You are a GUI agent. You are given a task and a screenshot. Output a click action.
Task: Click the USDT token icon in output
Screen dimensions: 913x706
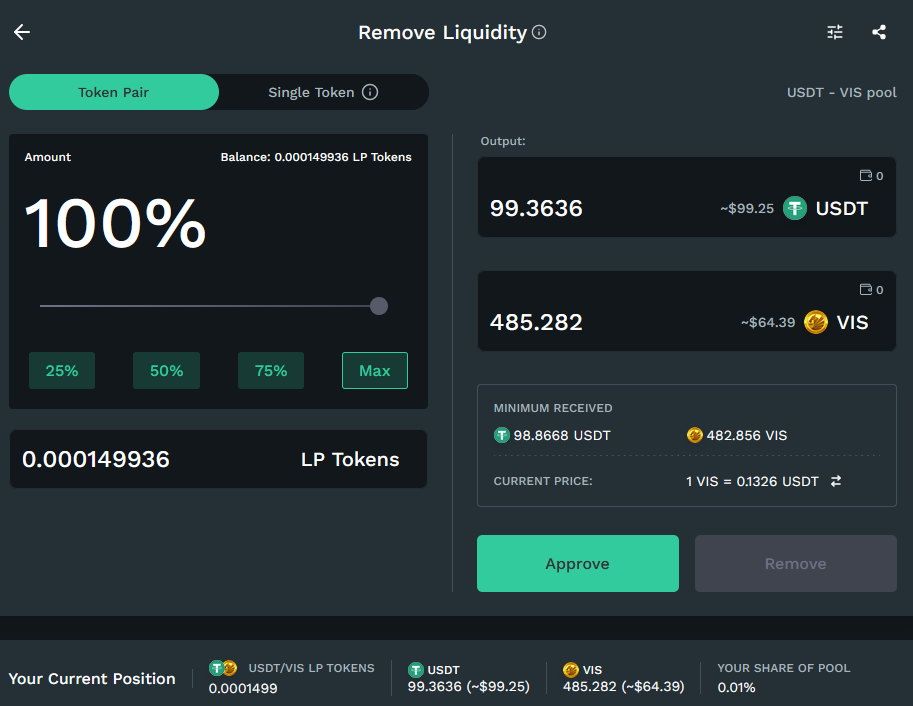coord(795,208)
